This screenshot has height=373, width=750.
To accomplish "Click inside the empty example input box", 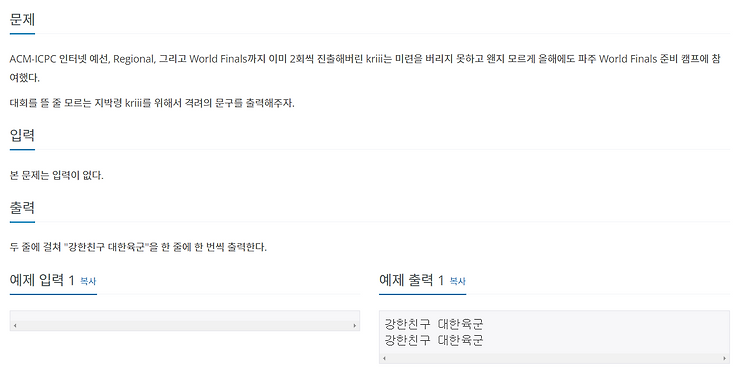I will pos(185,316).
